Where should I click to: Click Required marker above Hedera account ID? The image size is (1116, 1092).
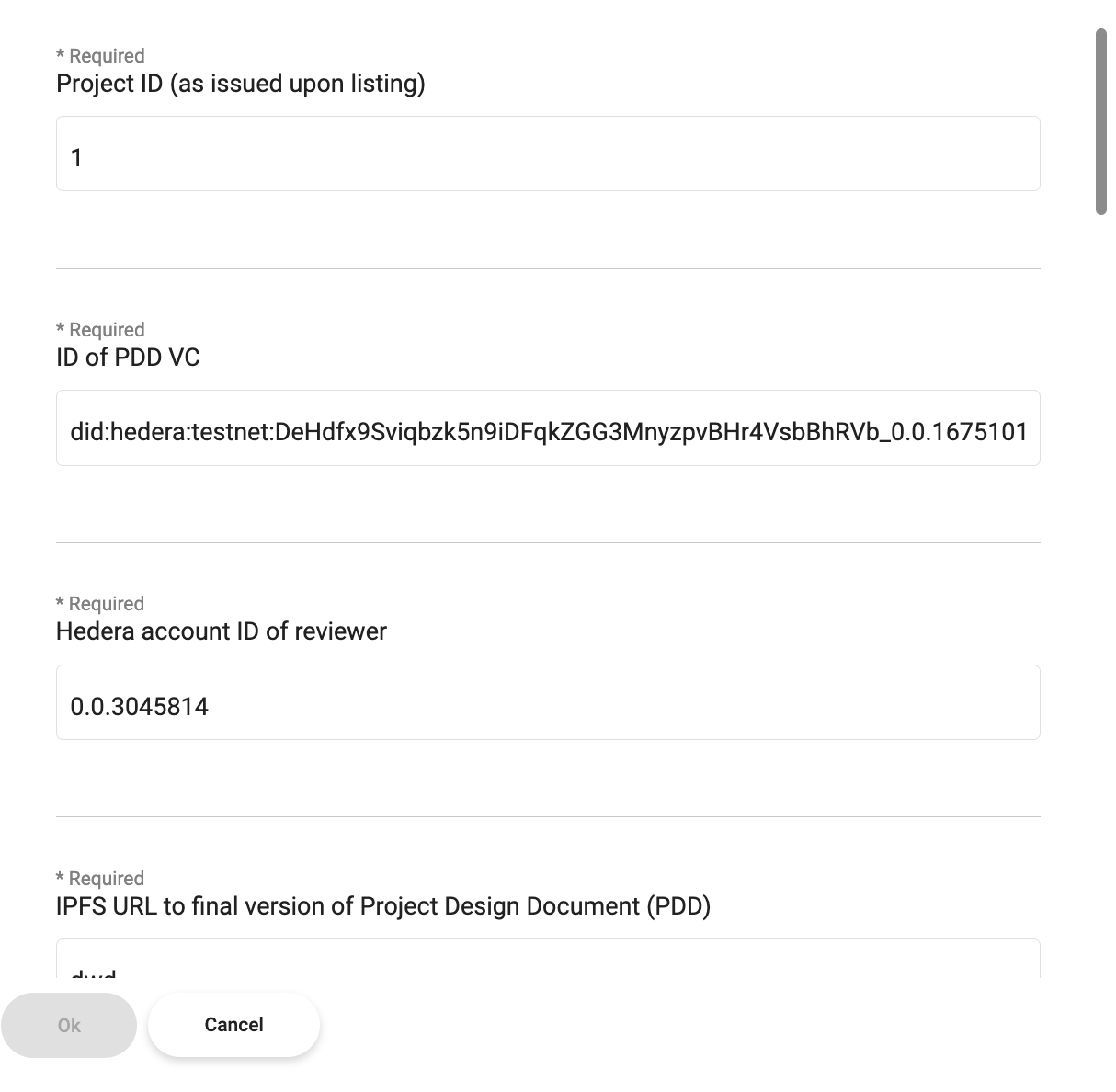coord(100,604)
